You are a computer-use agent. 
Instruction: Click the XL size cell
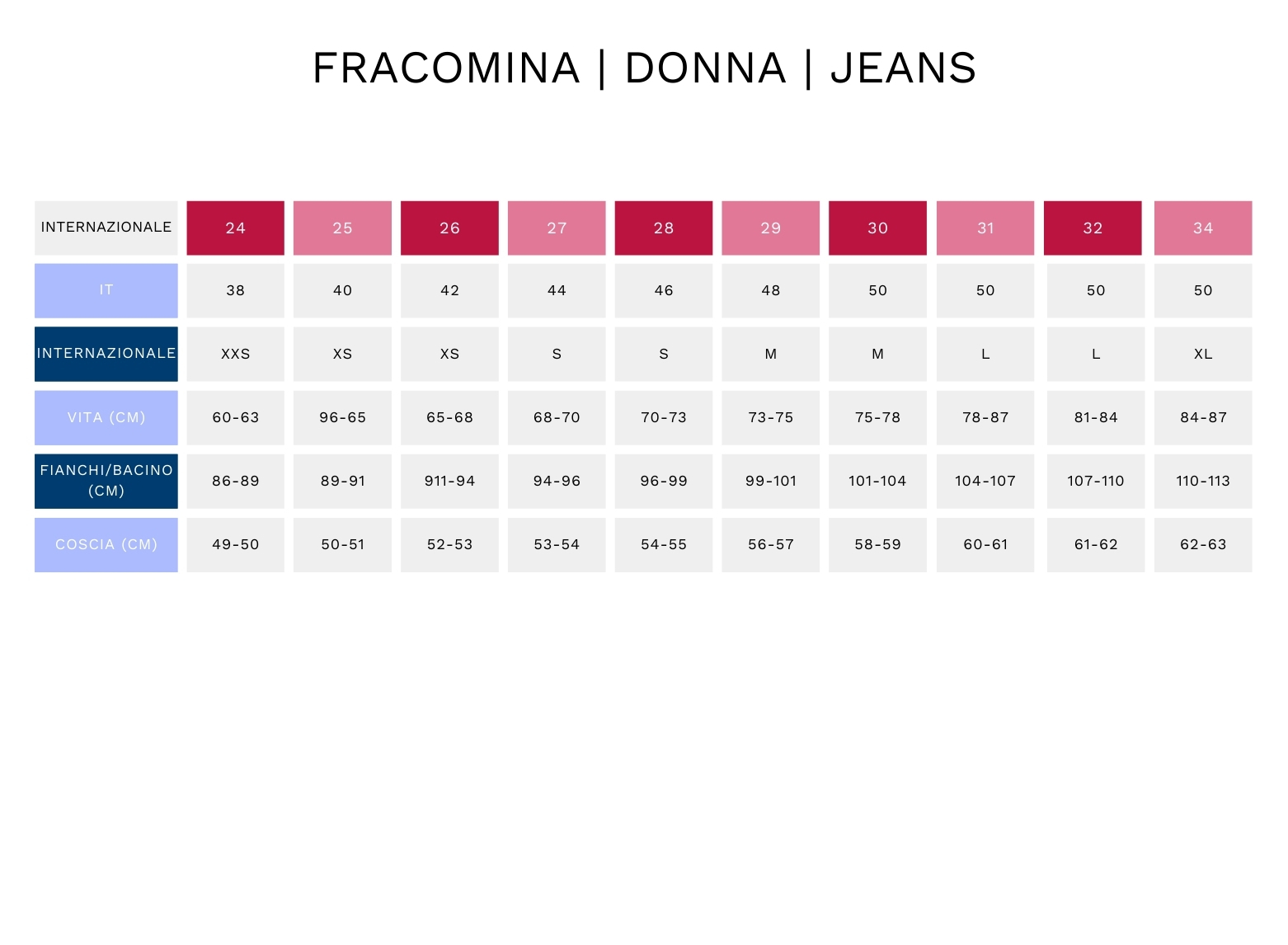[x=1203, y=354]
